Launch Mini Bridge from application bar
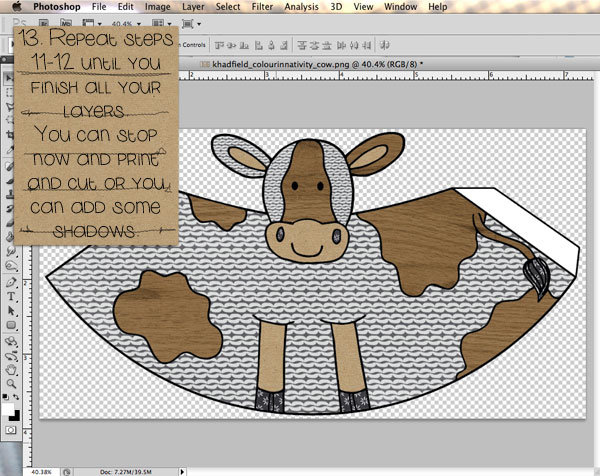 [x=66, y=23]
